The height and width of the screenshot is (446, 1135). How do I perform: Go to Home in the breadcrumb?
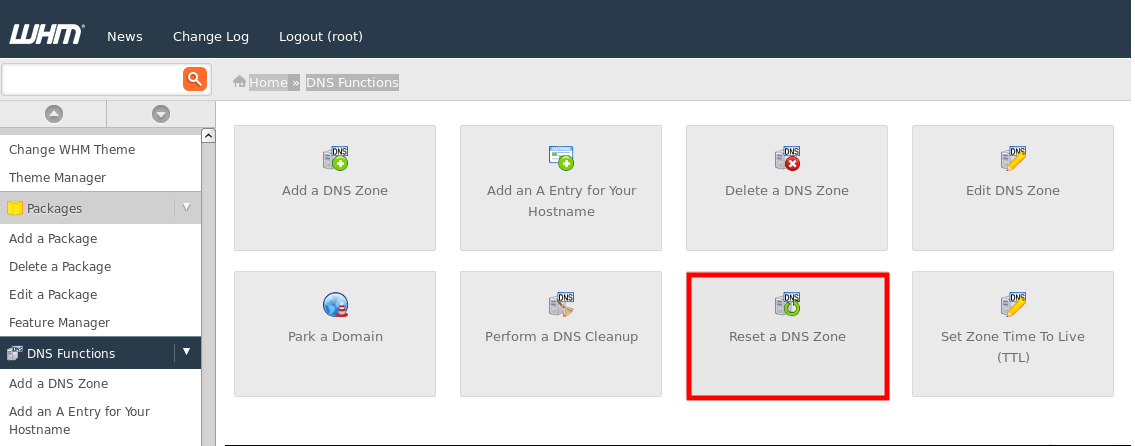tap(268, 82)
